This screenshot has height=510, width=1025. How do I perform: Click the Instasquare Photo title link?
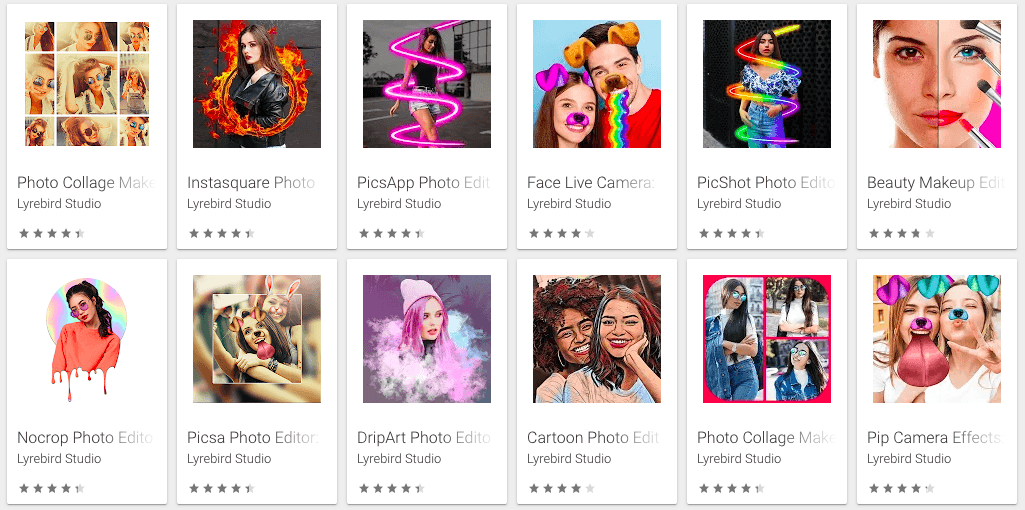coord(251,183)
